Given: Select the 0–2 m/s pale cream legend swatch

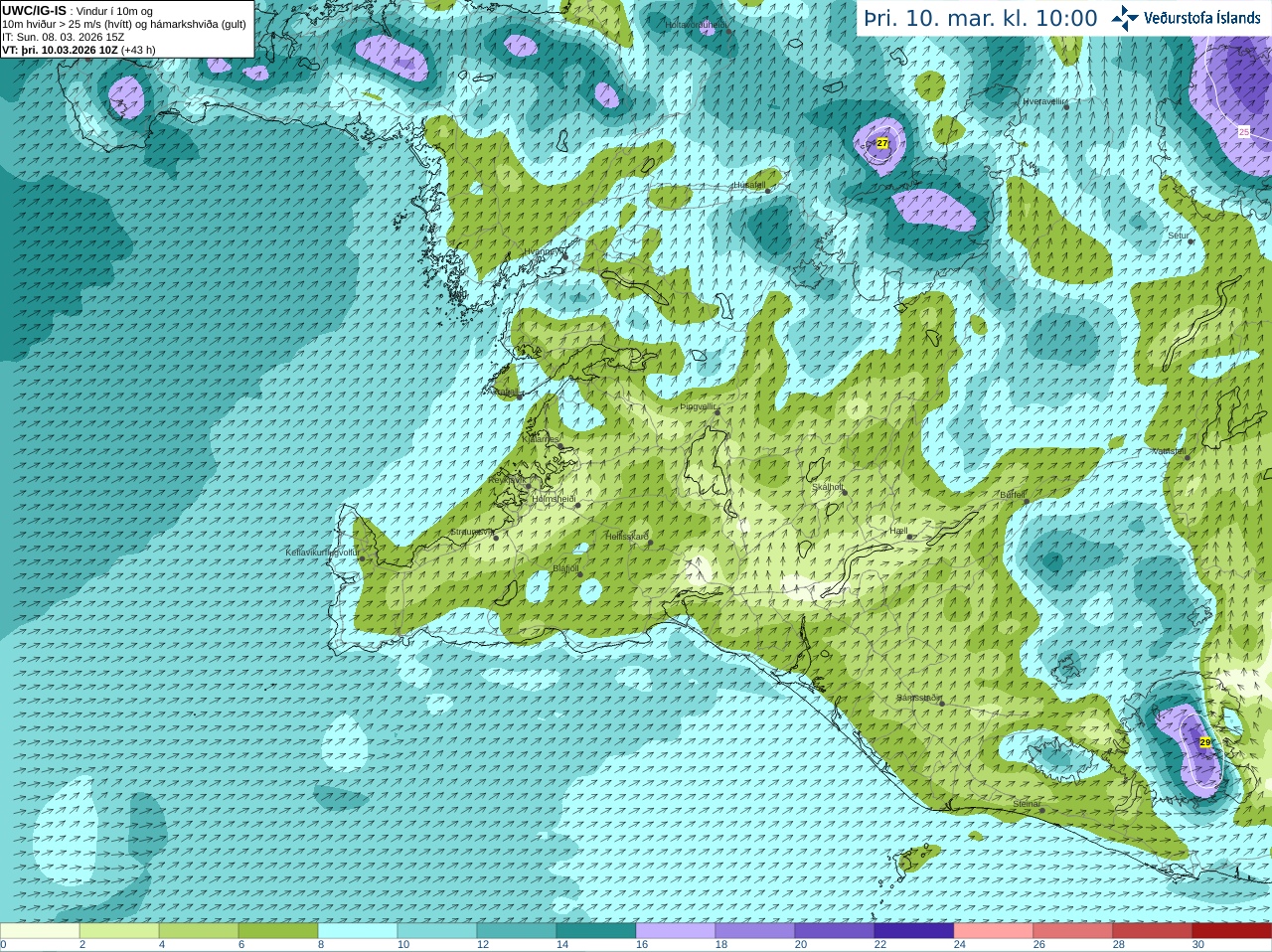Looking at the screenshot, I should coord(40,931).
